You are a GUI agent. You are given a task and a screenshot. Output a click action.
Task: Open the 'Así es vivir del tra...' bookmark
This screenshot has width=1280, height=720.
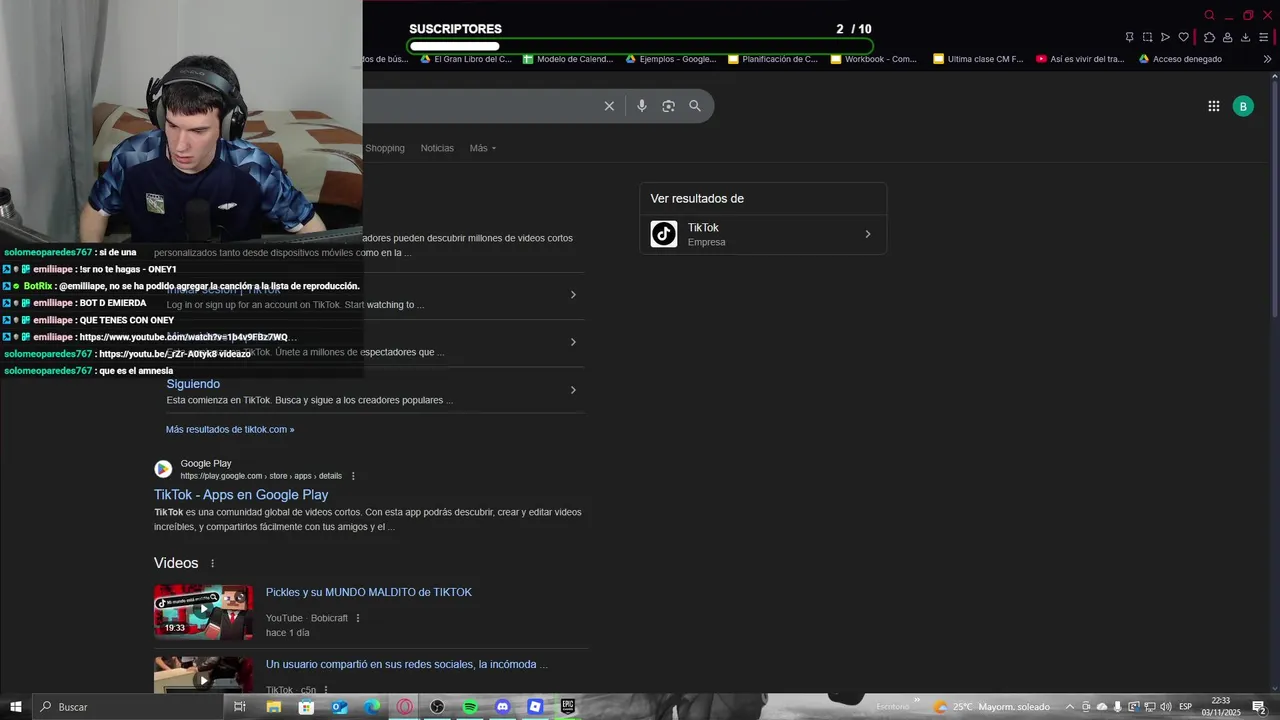pos(1080,59)
